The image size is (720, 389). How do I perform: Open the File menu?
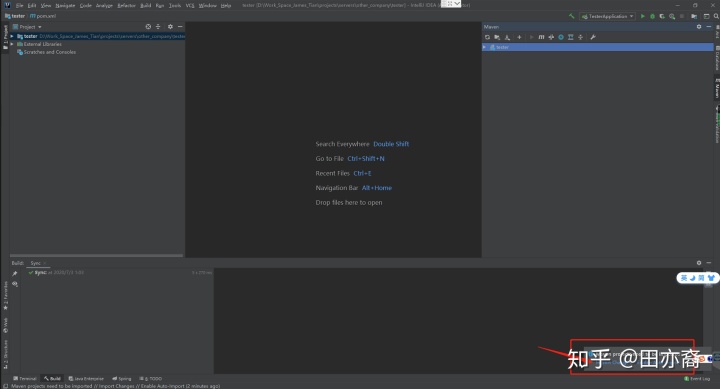tap(19, 6)
